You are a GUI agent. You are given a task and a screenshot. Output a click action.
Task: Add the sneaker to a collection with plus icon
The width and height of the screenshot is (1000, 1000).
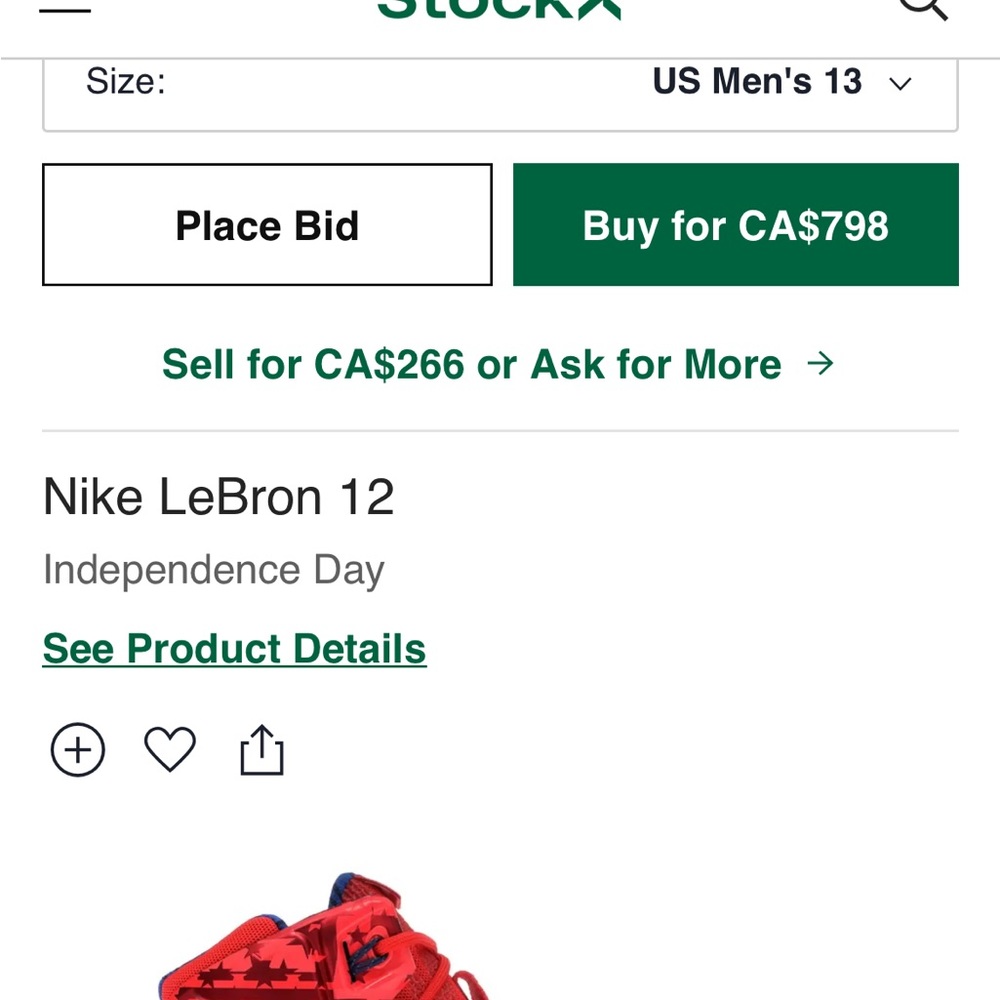pyautogui.click(x=77, y=749)
